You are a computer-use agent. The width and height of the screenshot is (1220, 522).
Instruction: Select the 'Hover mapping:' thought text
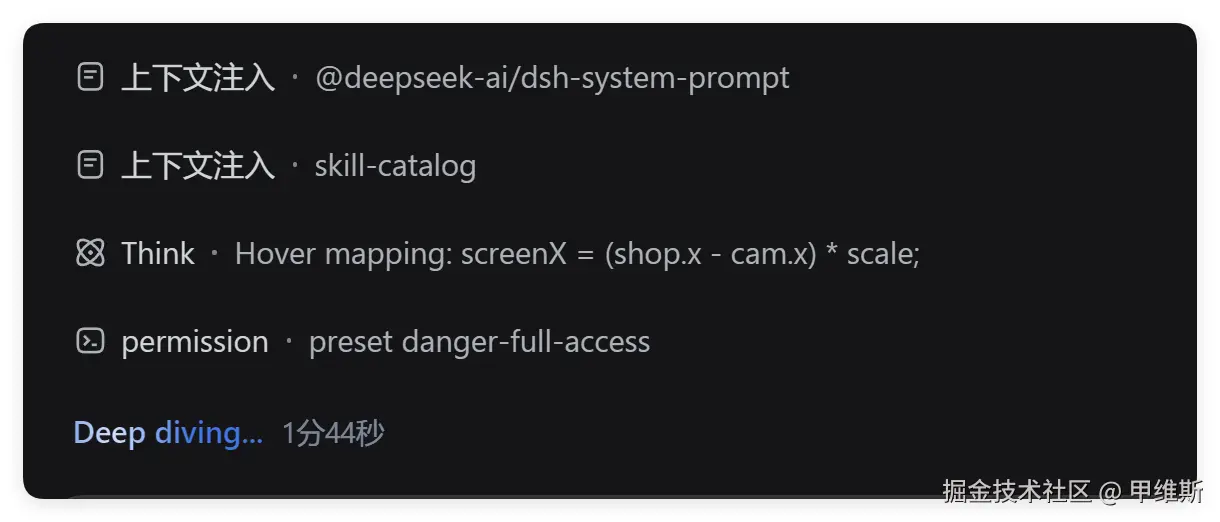(344, 254)
